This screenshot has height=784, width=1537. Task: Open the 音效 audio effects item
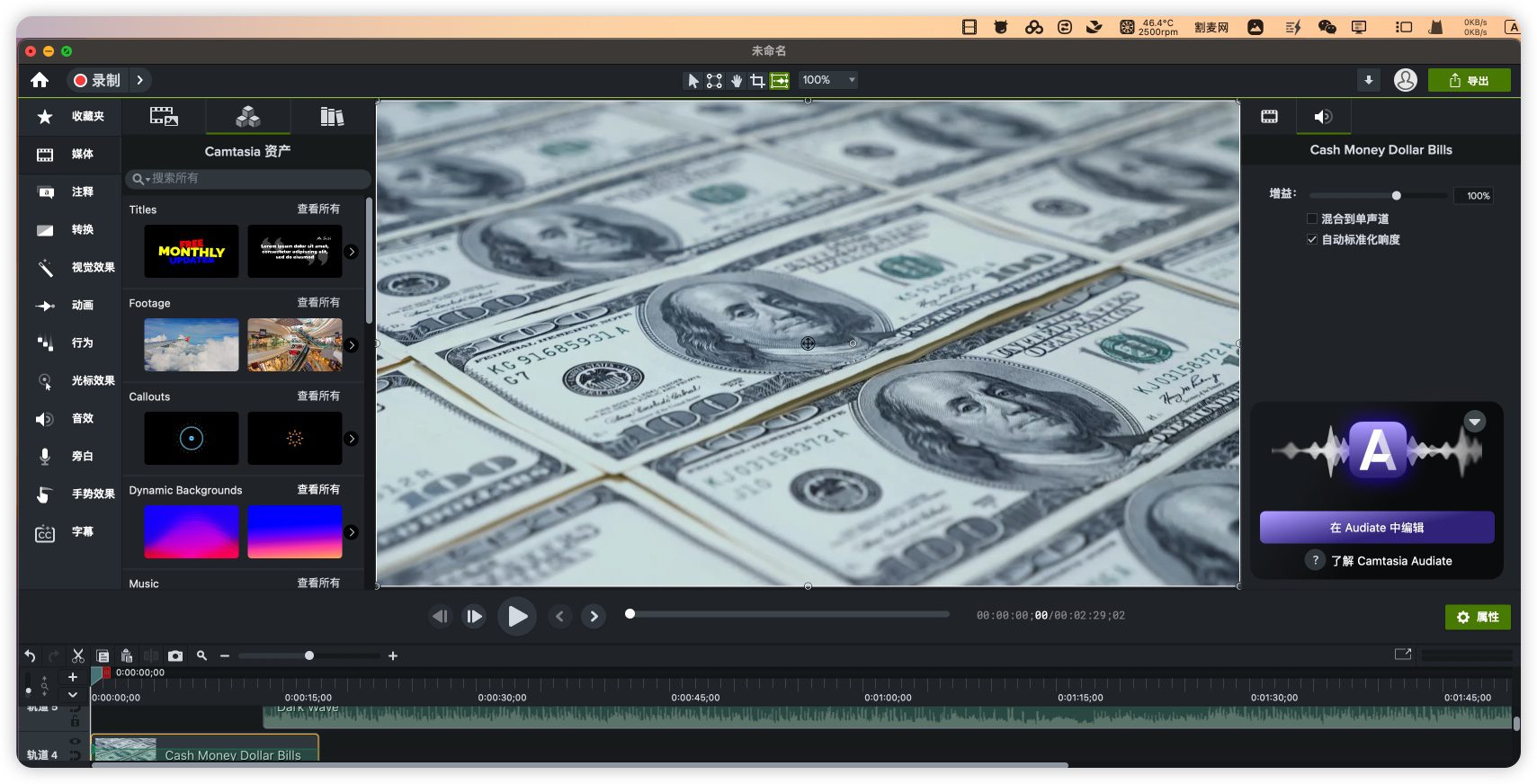[70, 418]
